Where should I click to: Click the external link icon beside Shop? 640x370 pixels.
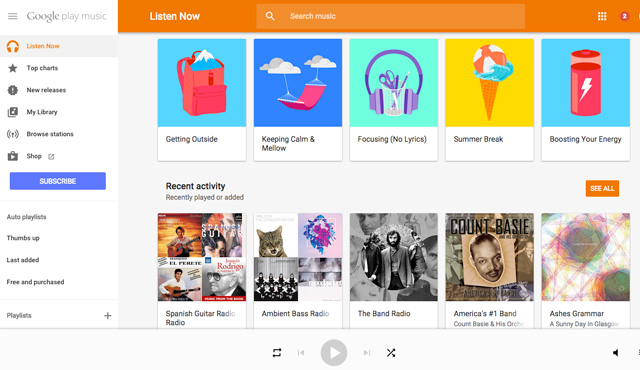click(x=51, y=157)
